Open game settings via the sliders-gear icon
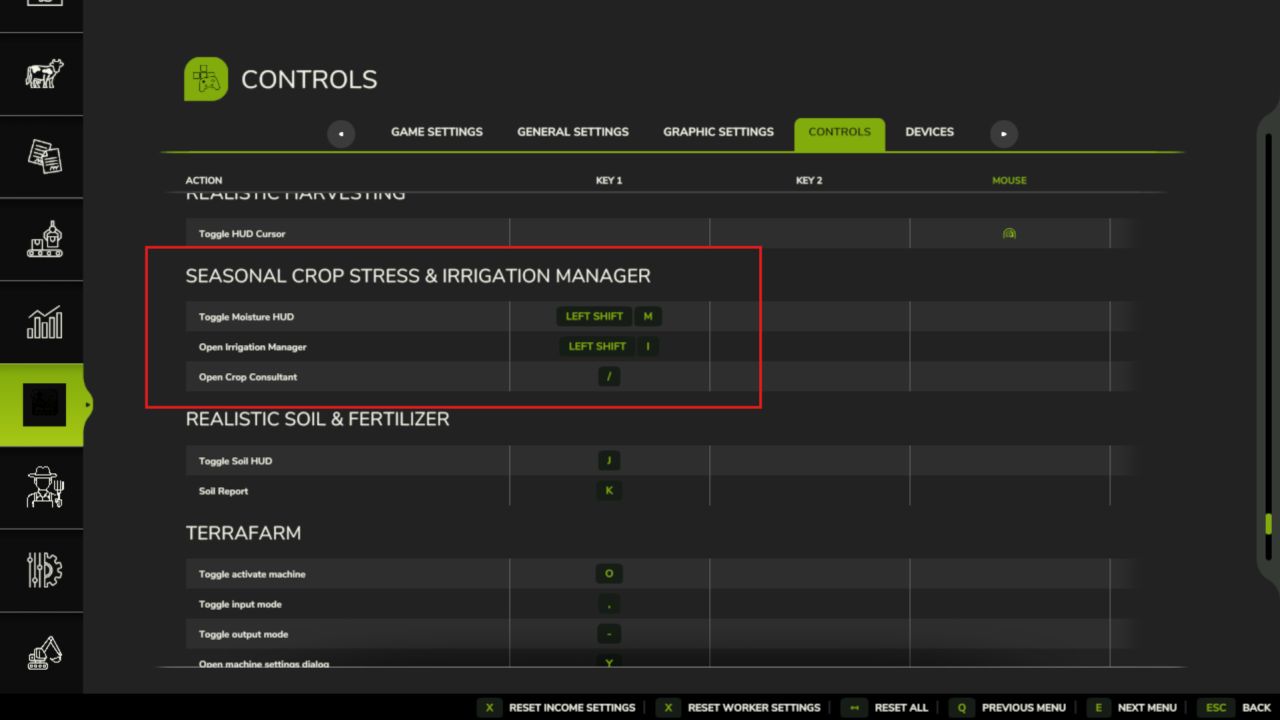The image size is (1280, 720). [x=42, y=570]
